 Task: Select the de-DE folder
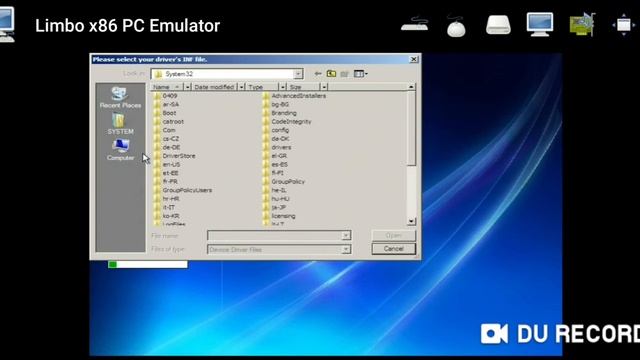(167, 147)
